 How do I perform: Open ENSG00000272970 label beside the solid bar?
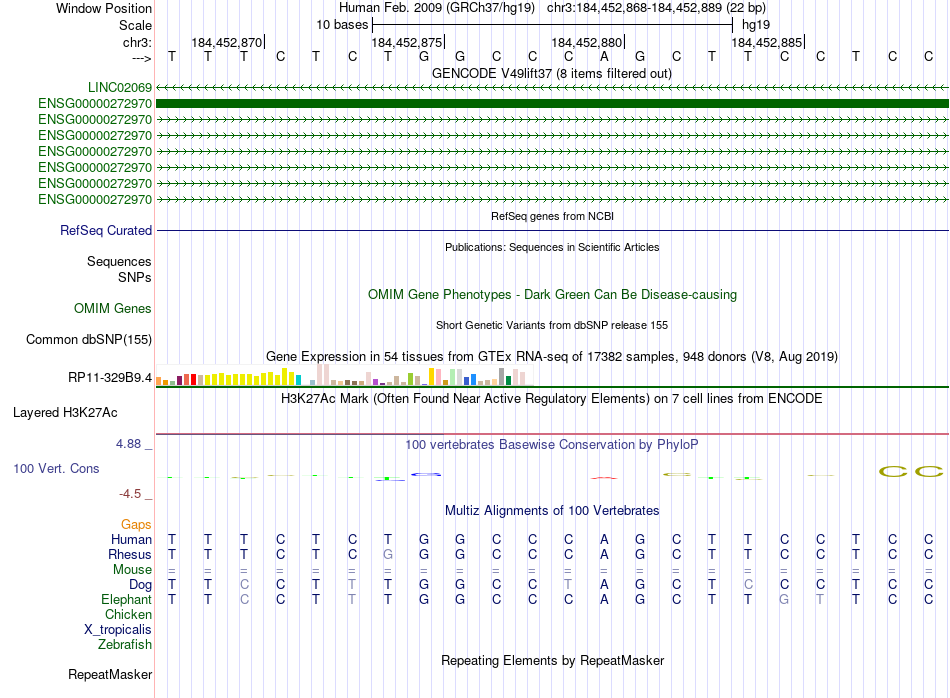(95, 104)
